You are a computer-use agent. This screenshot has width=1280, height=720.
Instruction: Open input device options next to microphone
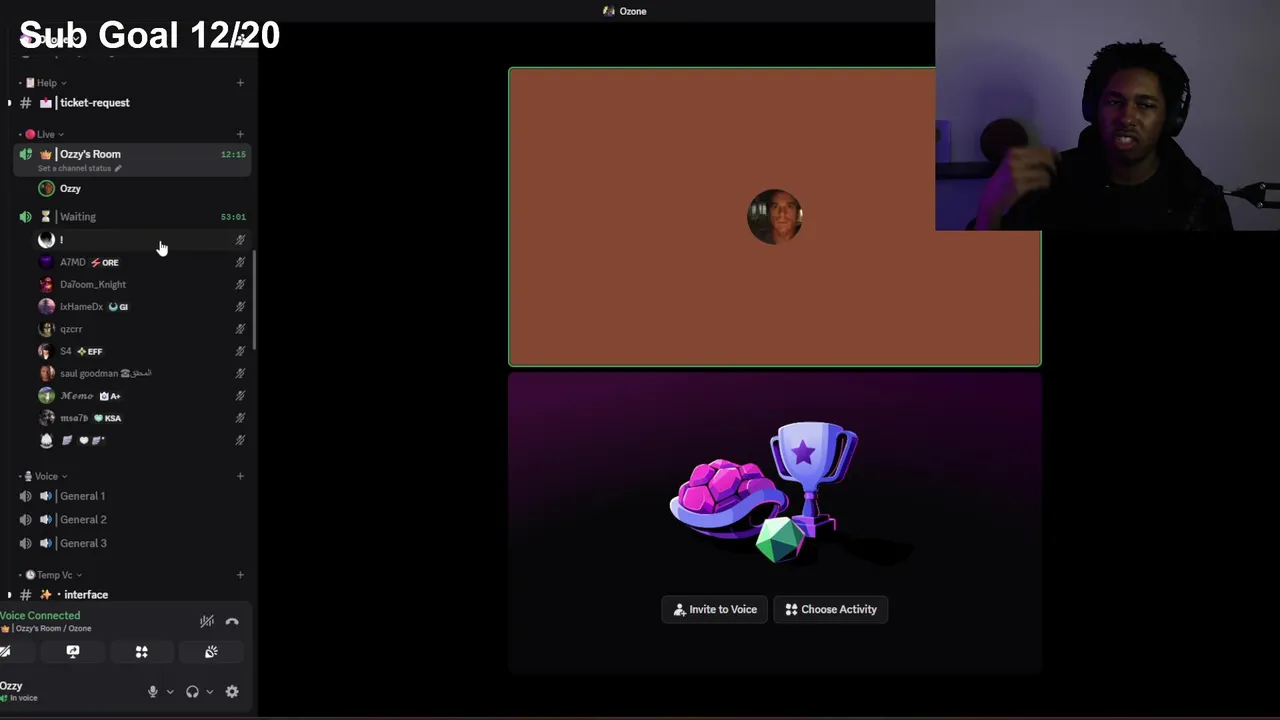click(170, 691)
